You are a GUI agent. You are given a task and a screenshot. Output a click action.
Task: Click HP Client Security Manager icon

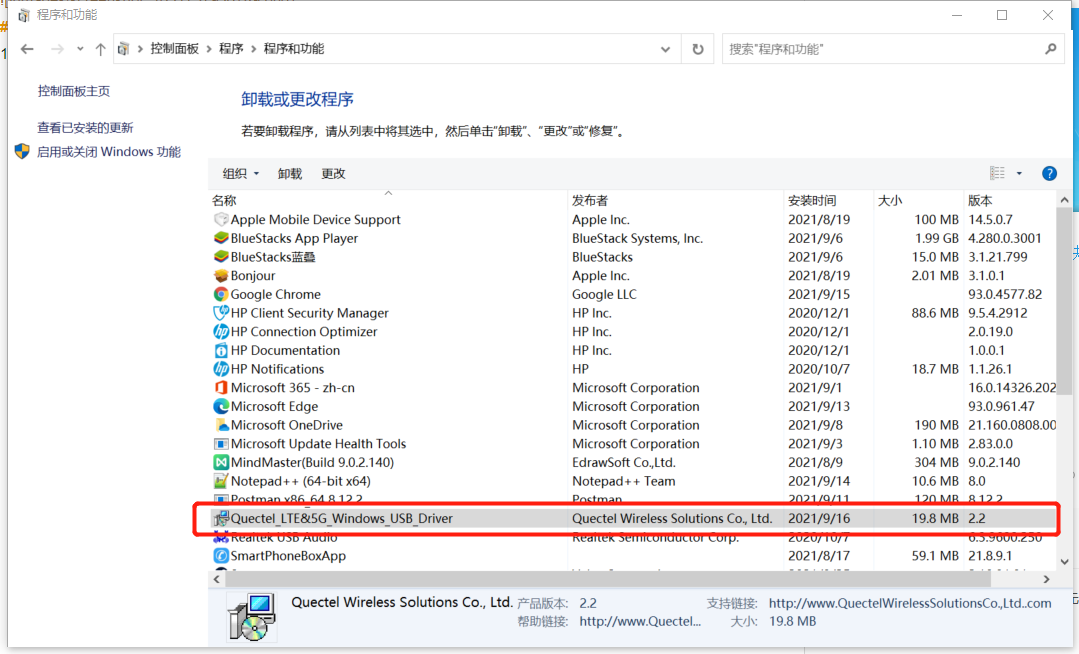click(221, 313)
